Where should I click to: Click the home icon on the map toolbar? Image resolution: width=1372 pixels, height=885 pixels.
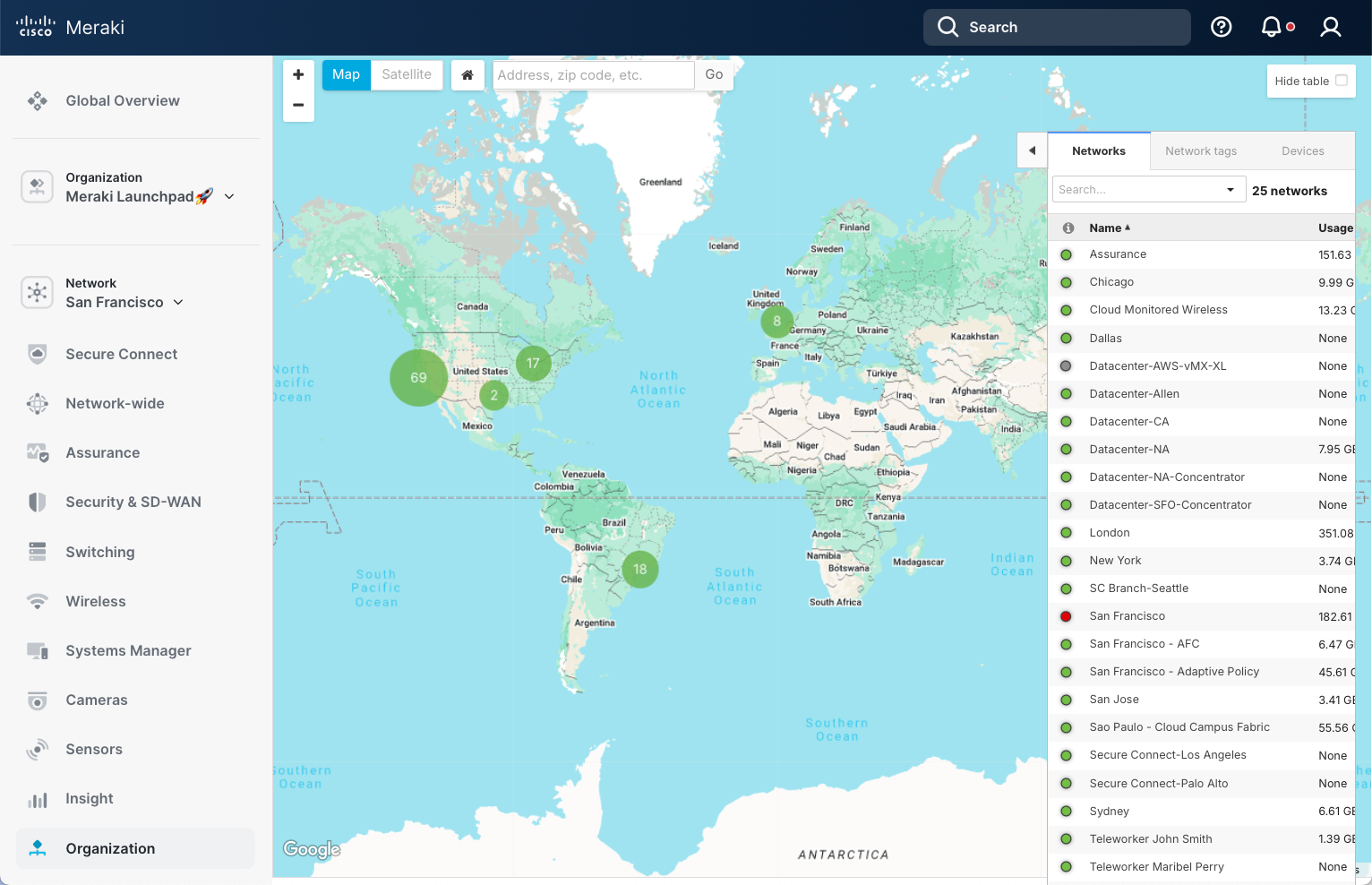tap(467, 75)
